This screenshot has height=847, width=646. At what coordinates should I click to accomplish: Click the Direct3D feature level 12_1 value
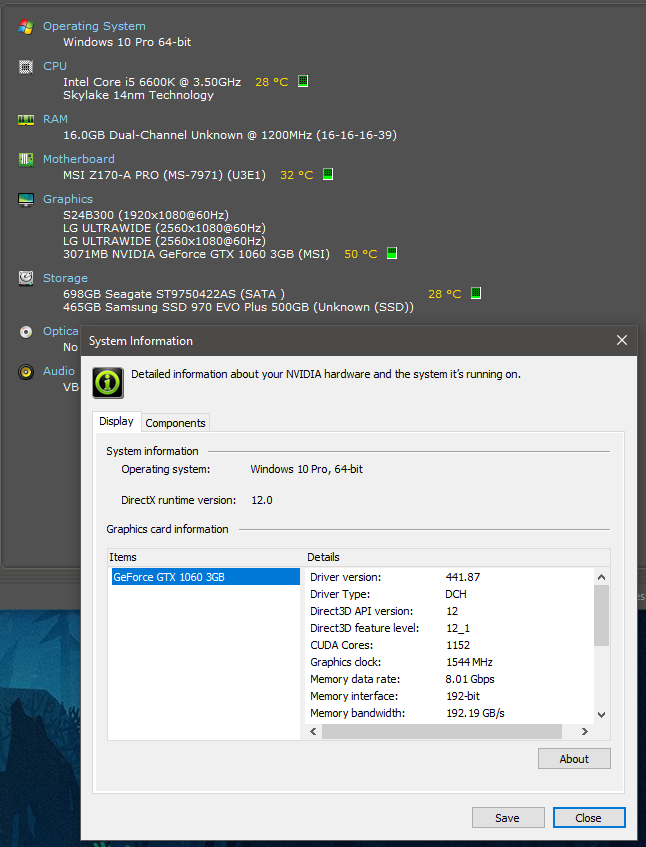pyautogui.click(x=458, y=628)
